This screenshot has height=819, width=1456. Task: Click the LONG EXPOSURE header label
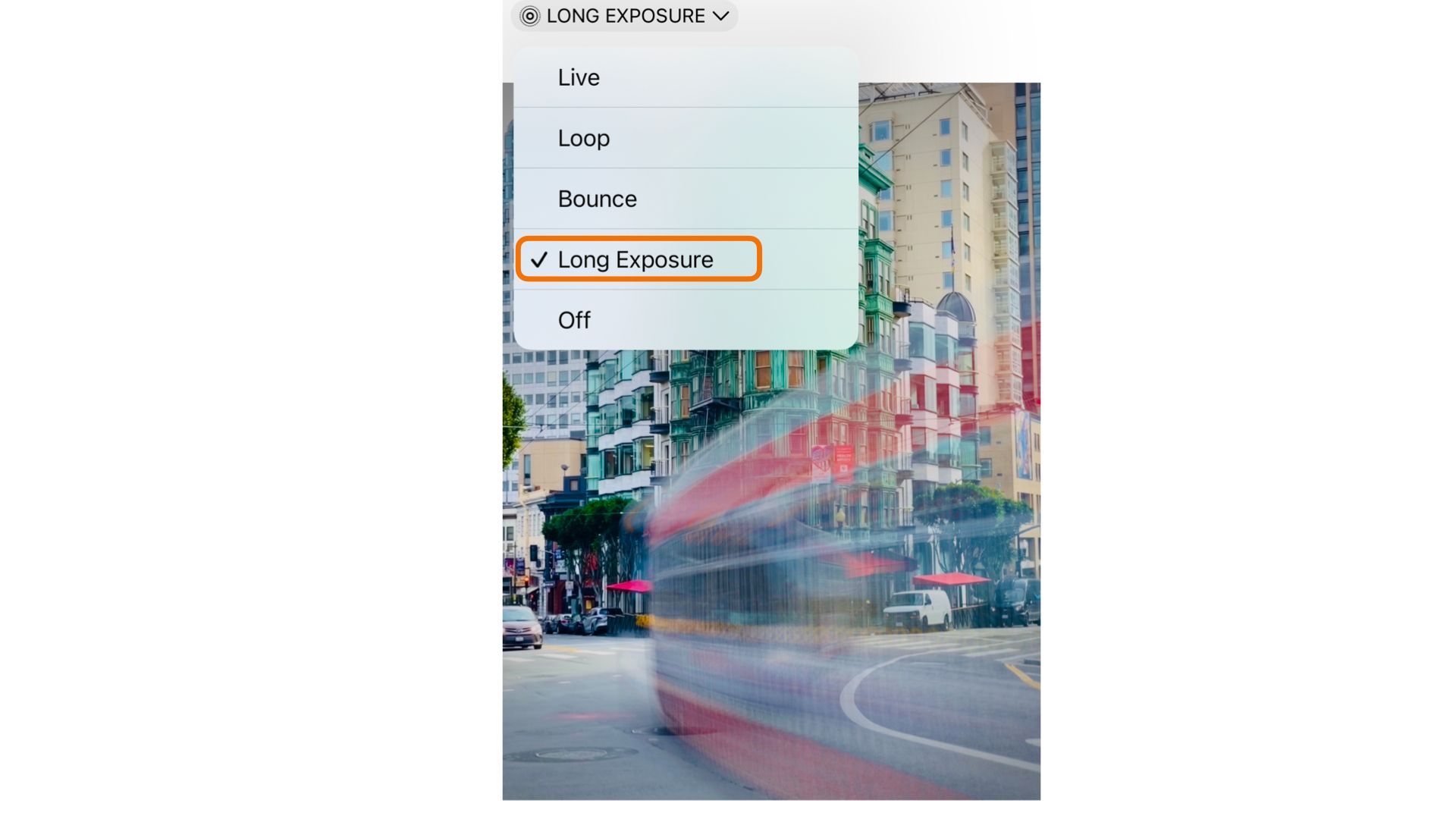click(626, 16)
